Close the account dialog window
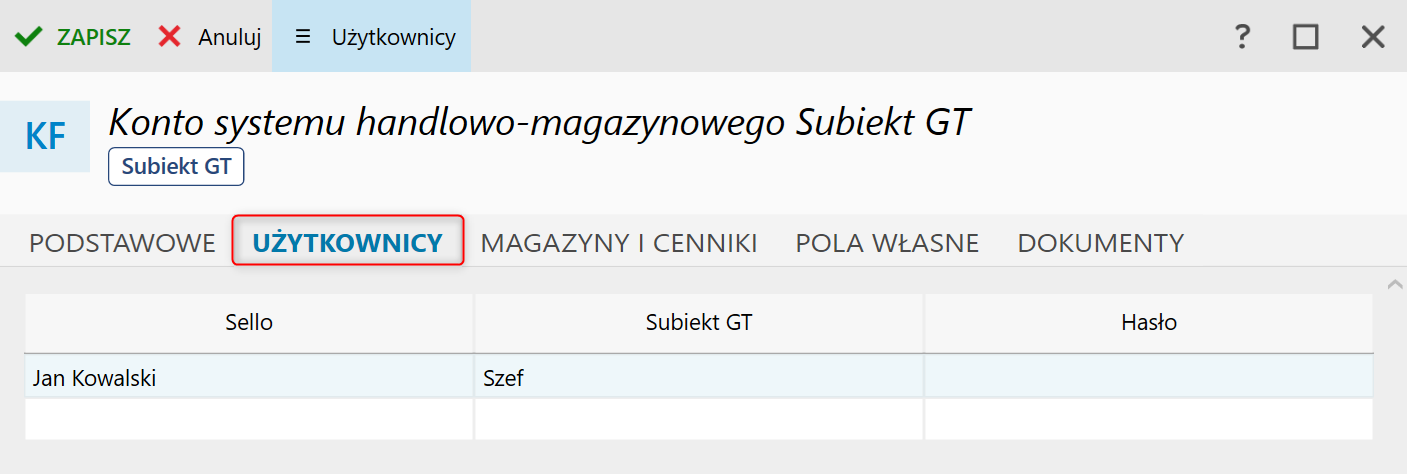This screenshot has height=474, width=1407. [x=1372, y=37]
